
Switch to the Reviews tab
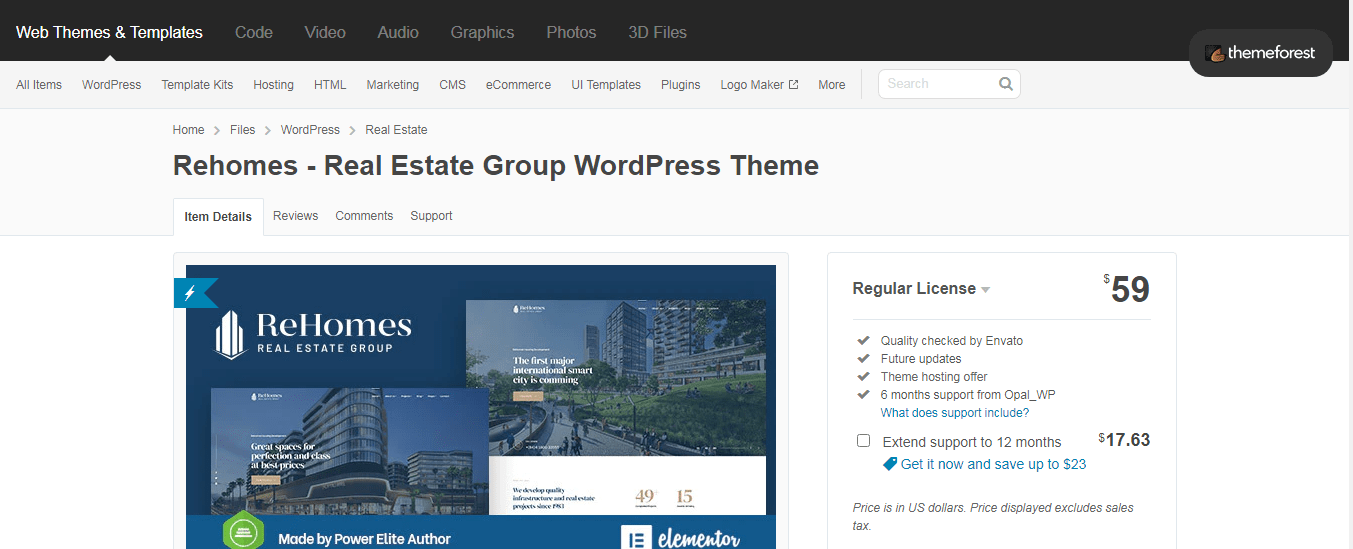(x=295, y=216)
